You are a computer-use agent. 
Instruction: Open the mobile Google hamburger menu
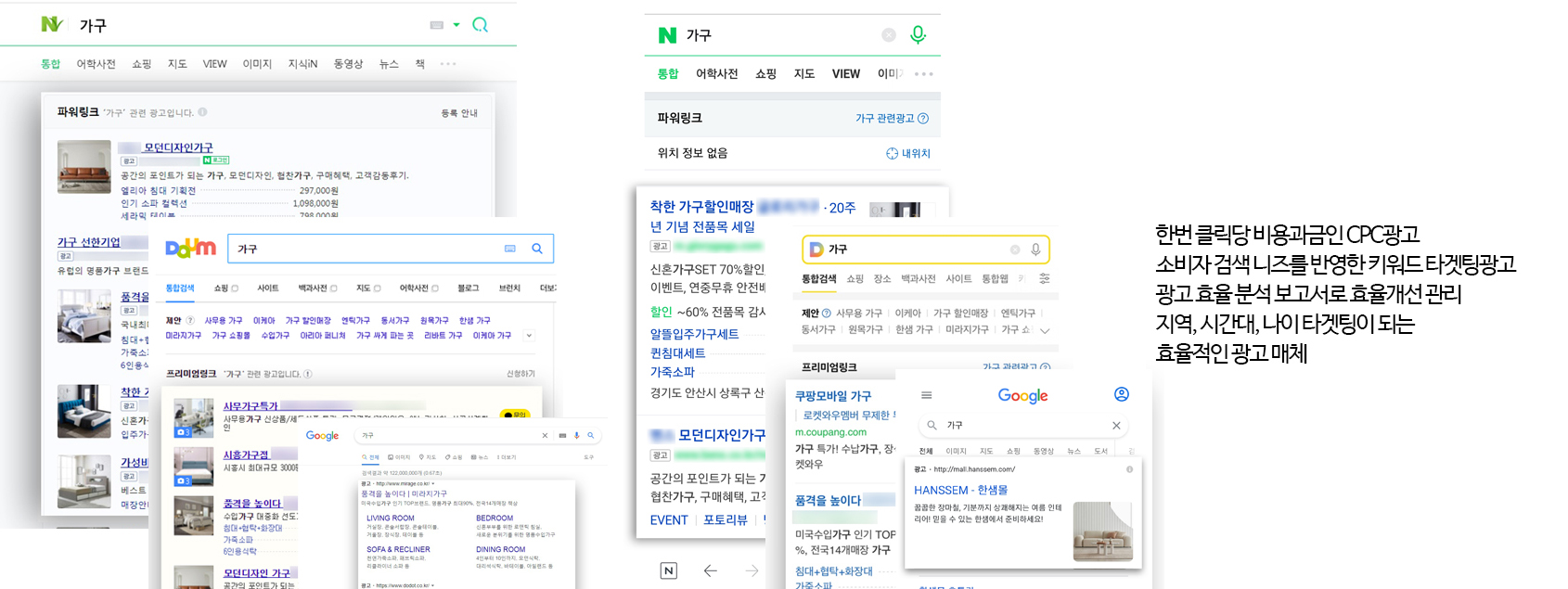tap(926, 395)
